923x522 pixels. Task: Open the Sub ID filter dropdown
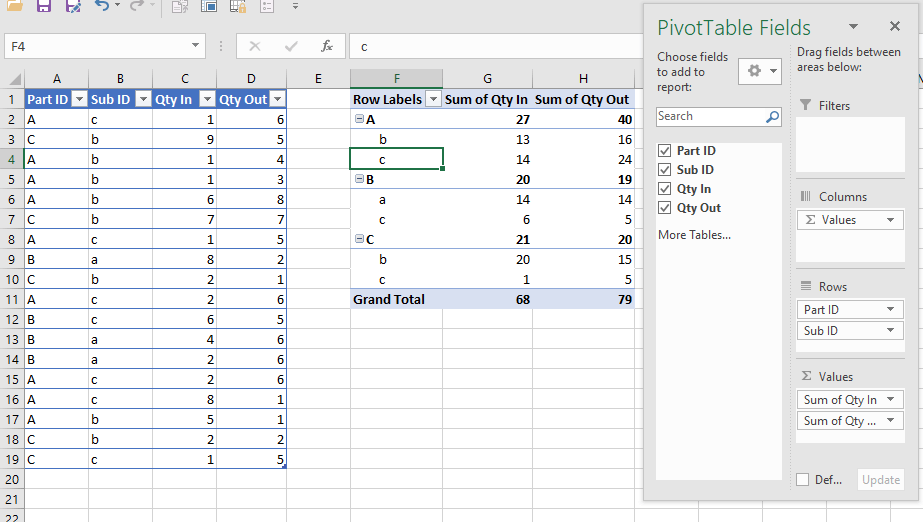tap(143, 99)
